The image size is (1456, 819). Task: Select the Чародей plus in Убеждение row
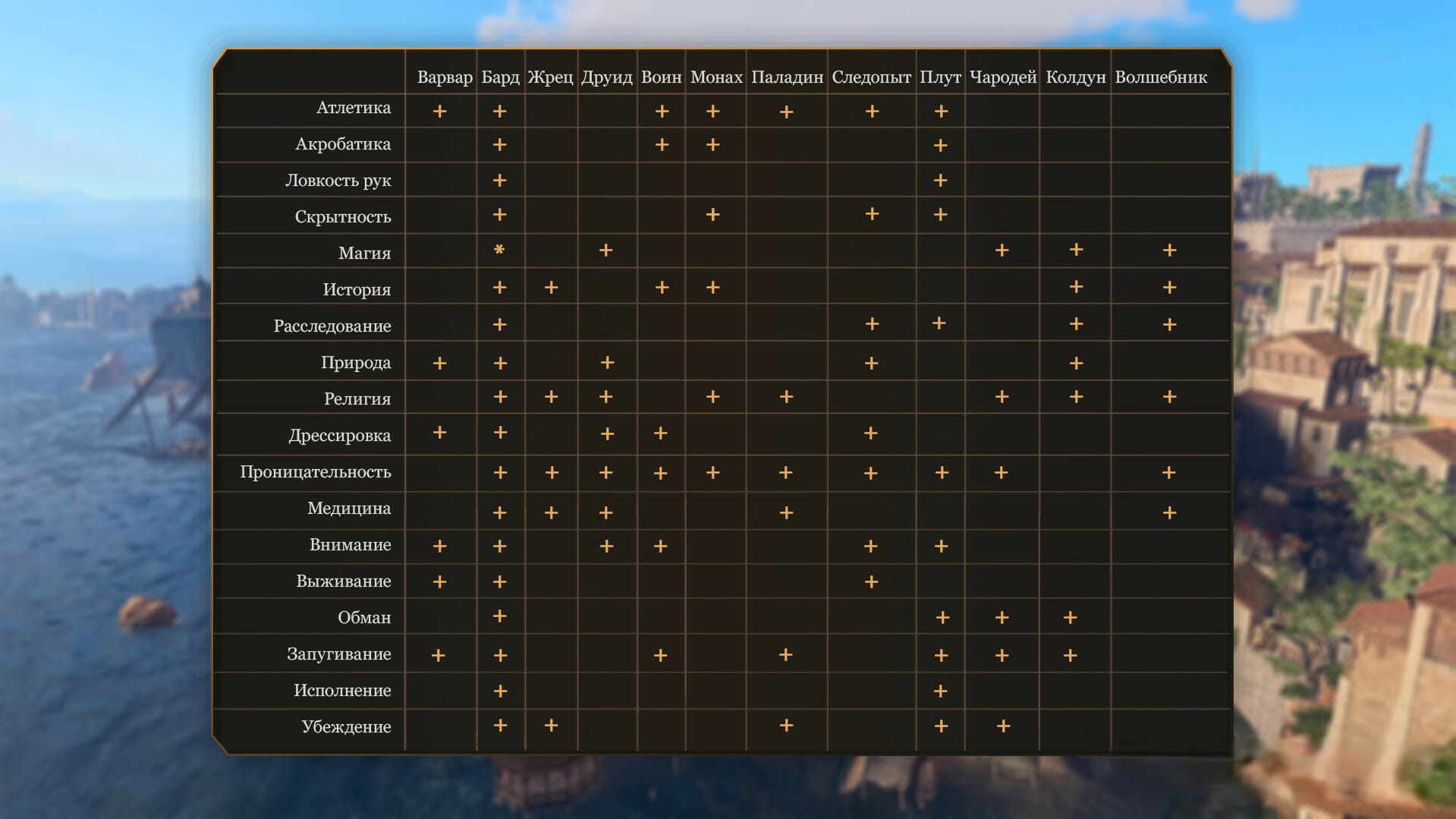[1003, 726]
